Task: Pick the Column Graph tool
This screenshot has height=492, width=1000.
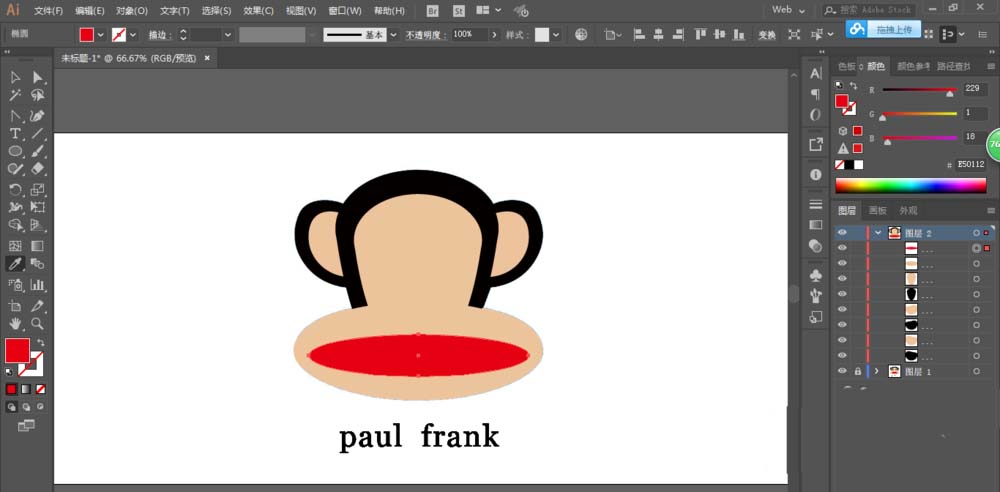Action: [38, 285]
